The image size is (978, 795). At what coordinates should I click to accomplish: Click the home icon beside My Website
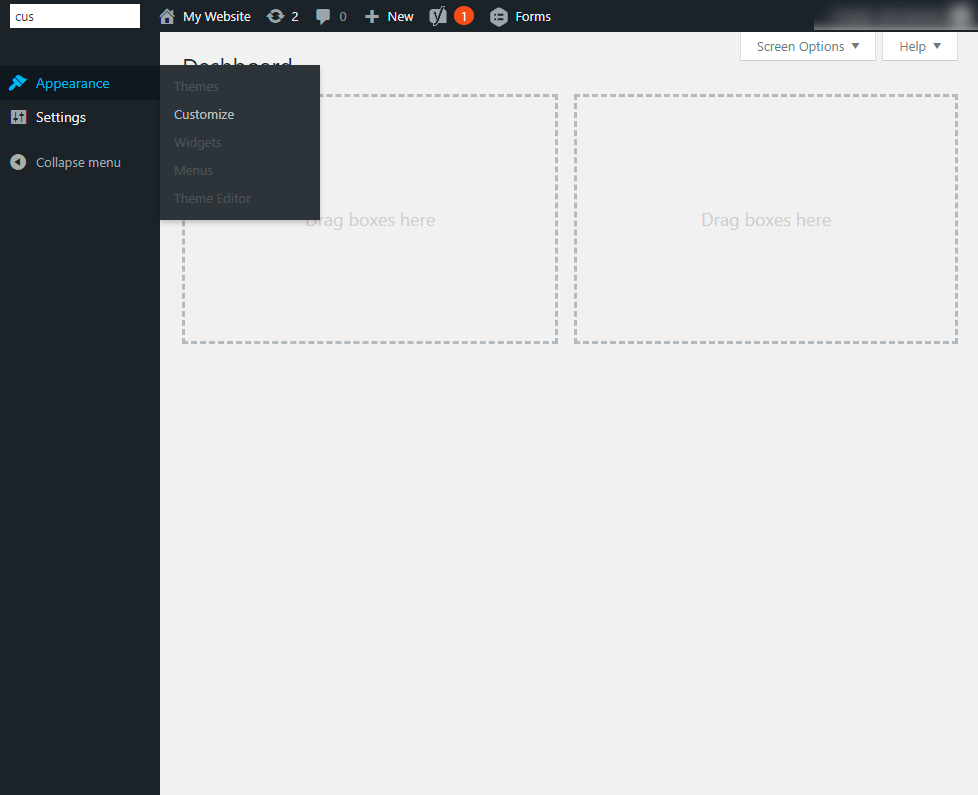(167, 16)
